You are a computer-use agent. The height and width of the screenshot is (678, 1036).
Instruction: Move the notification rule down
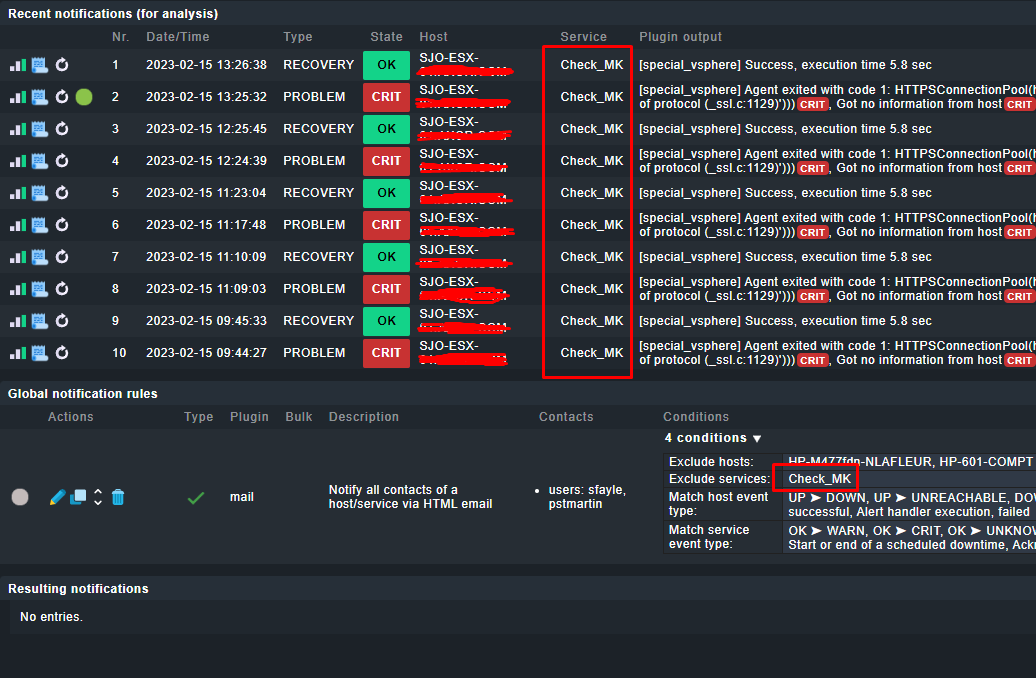pos(97,502)
